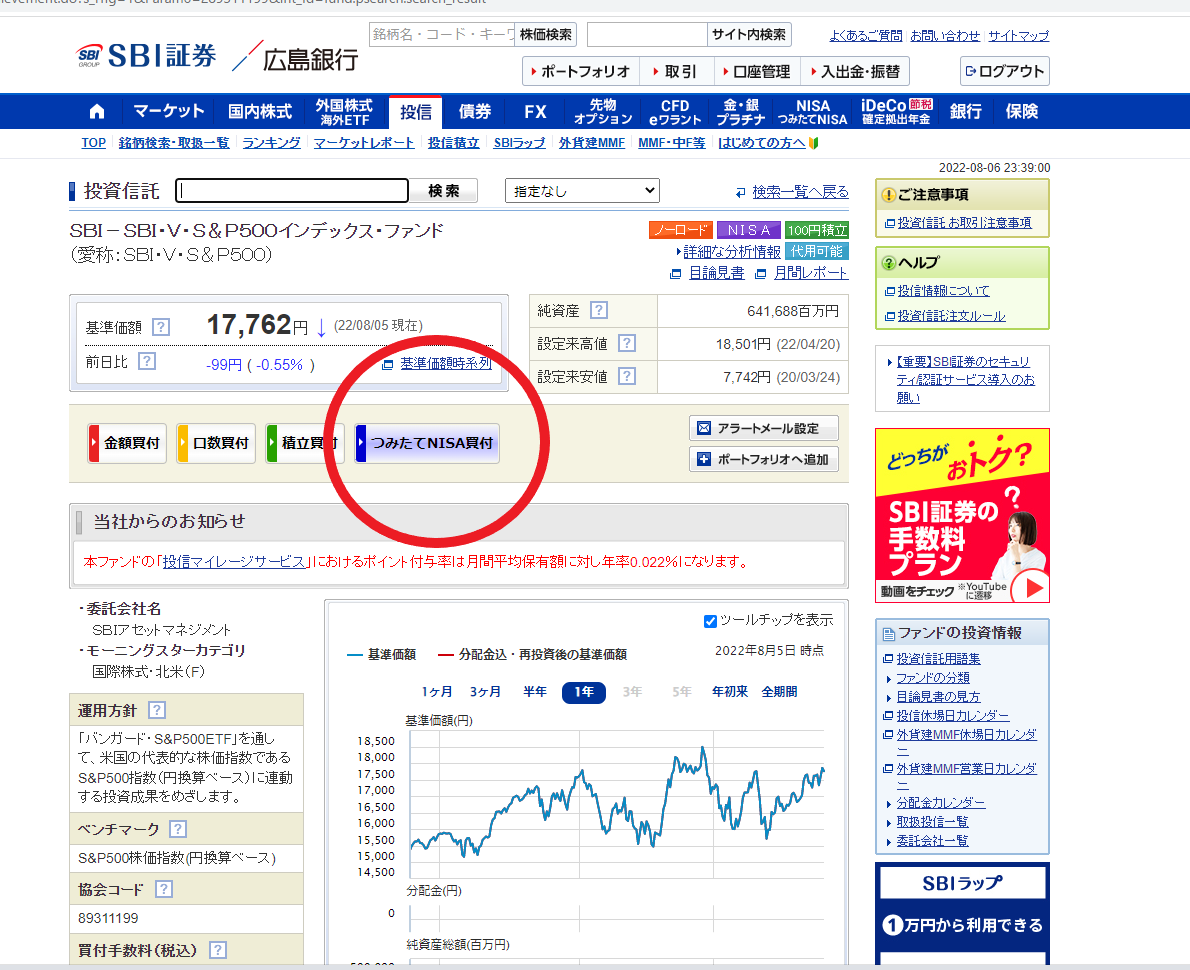Open 投信休場日カレンダー link

point(952,716)
